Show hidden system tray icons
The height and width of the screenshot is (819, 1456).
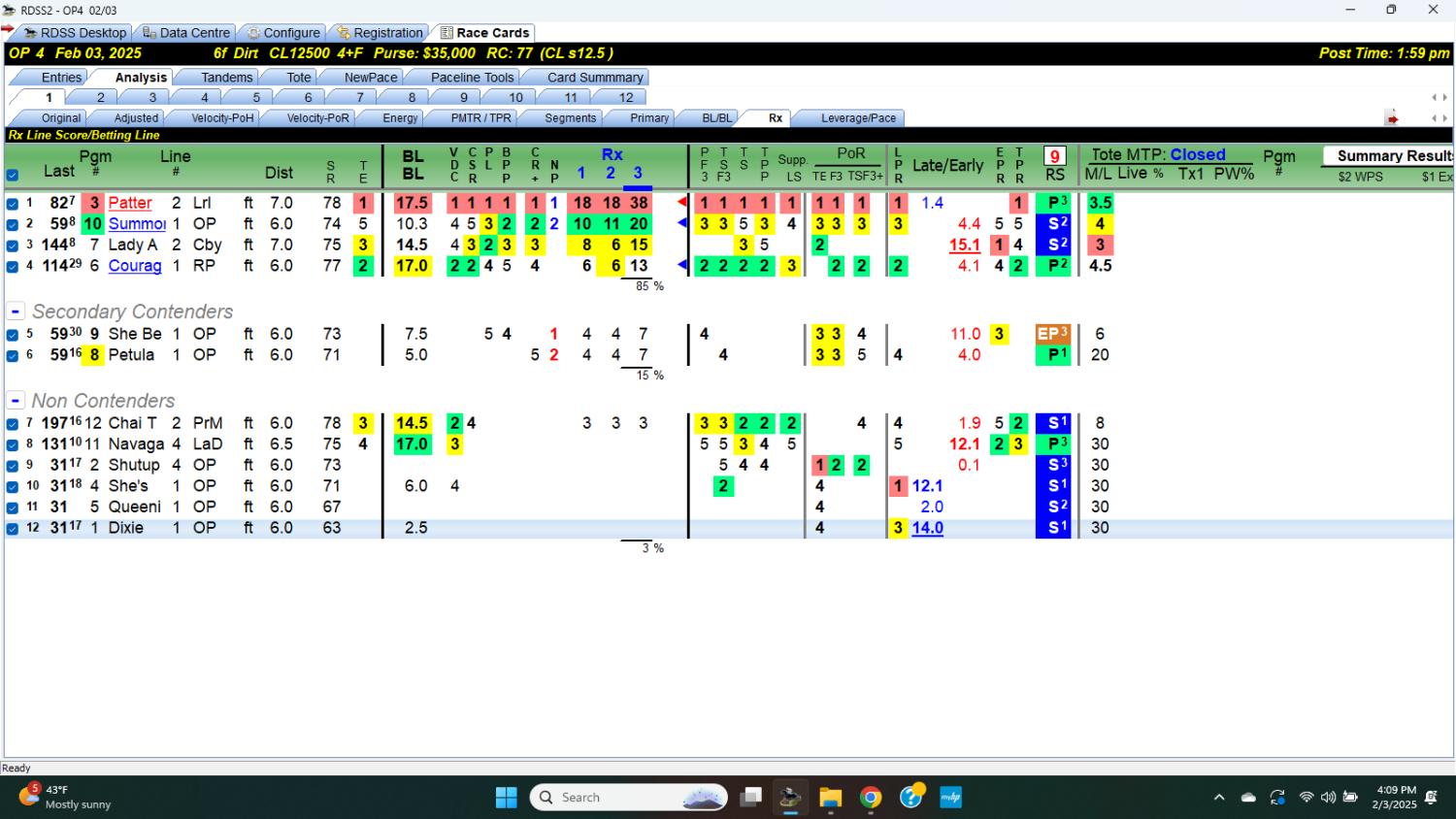[x=1219, y=798]
